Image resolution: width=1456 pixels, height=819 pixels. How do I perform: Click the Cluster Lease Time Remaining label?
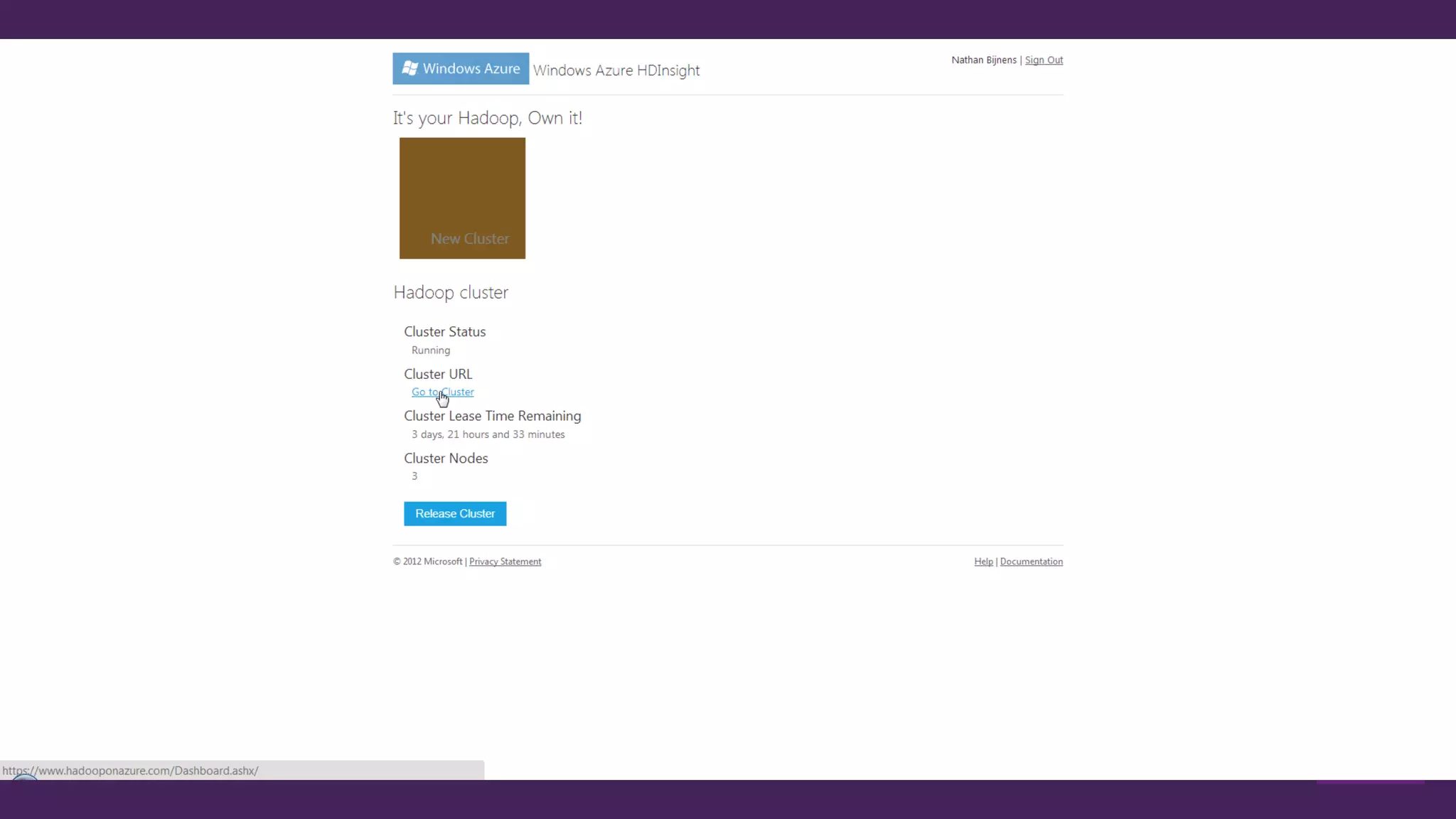click(492, 416)
